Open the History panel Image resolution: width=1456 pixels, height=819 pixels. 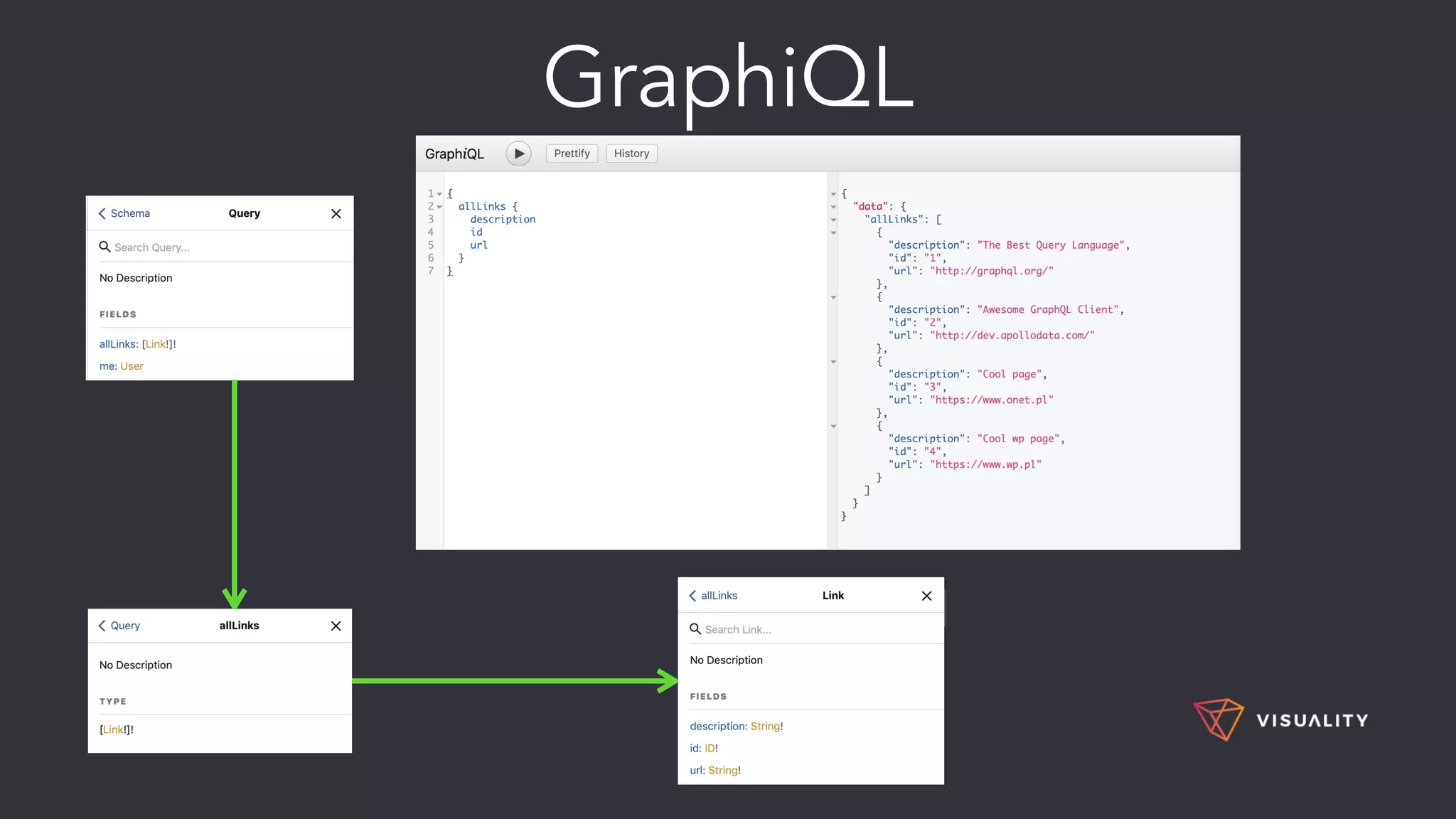(x=631, y=154)
